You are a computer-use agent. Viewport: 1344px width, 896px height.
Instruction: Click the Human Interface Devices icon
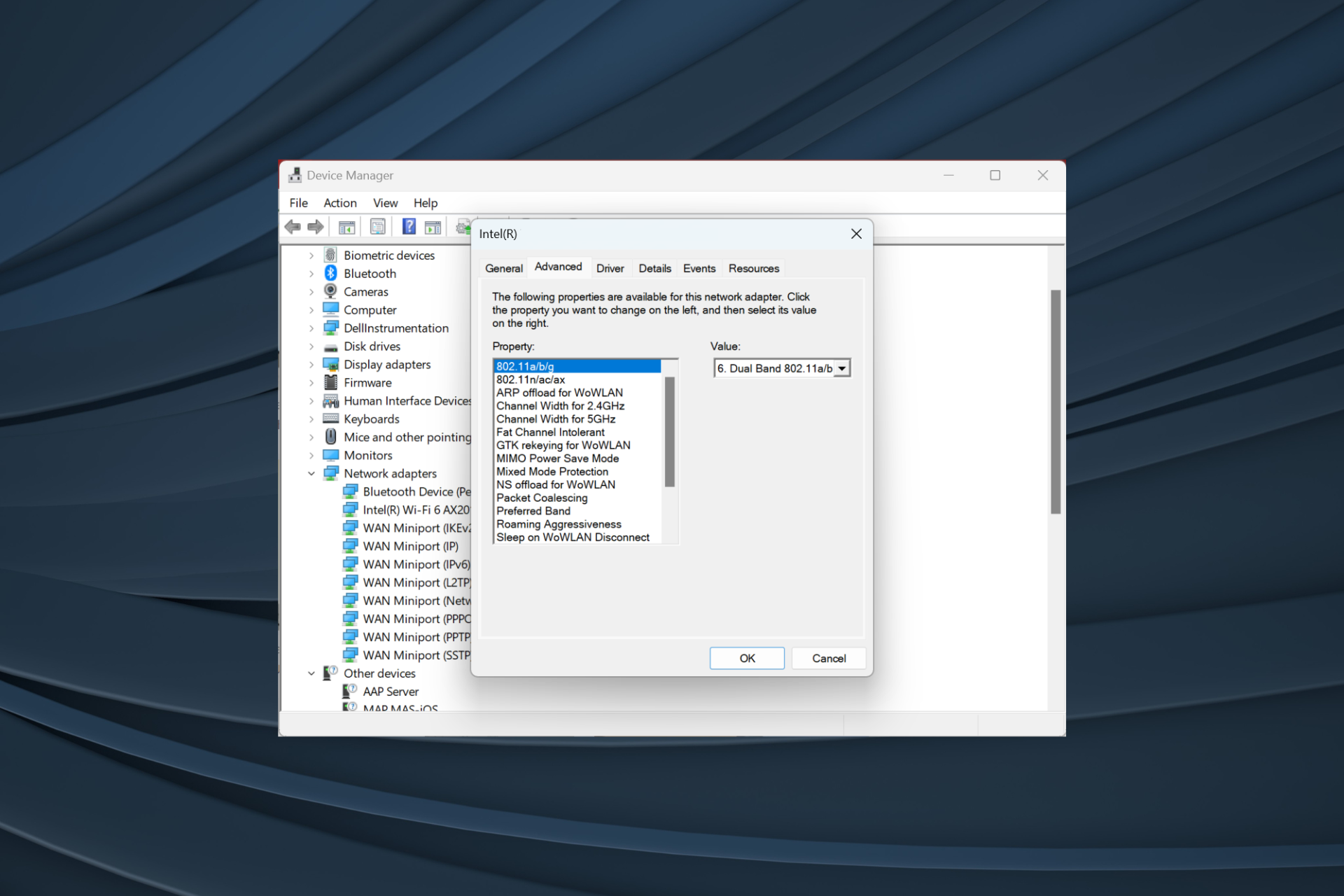click(x=330, y=400)
